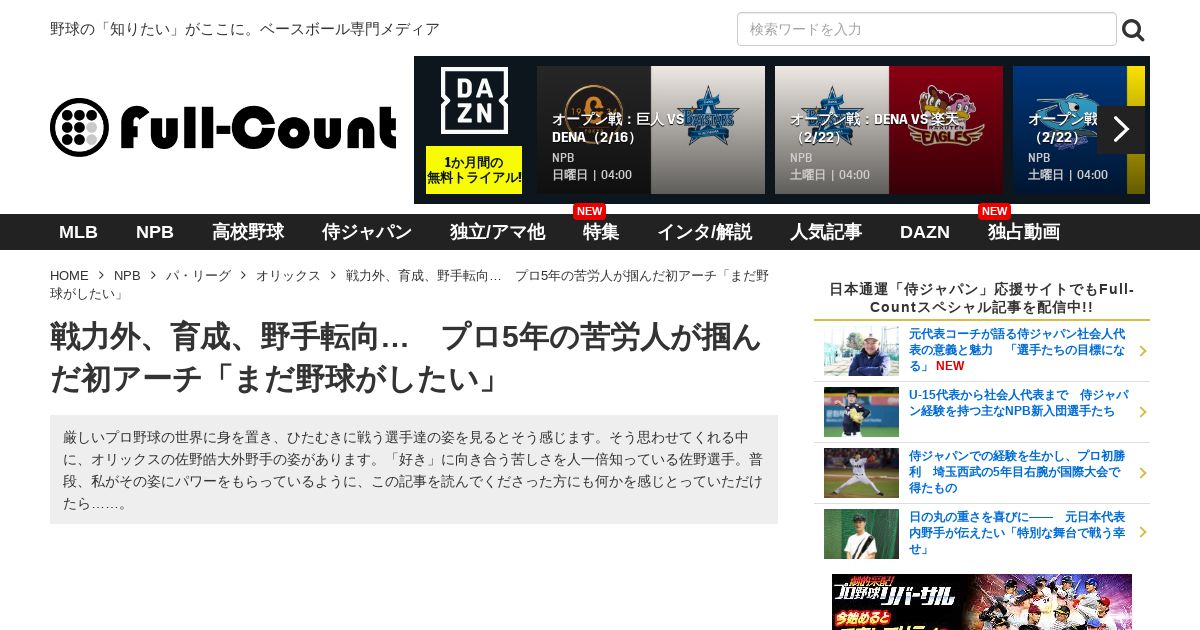Viewport: 1200px width, 630px height.
Task: Click the 日本通運 侍ジャパン応援サイト sidebar heading
Action: coord(982,298)
